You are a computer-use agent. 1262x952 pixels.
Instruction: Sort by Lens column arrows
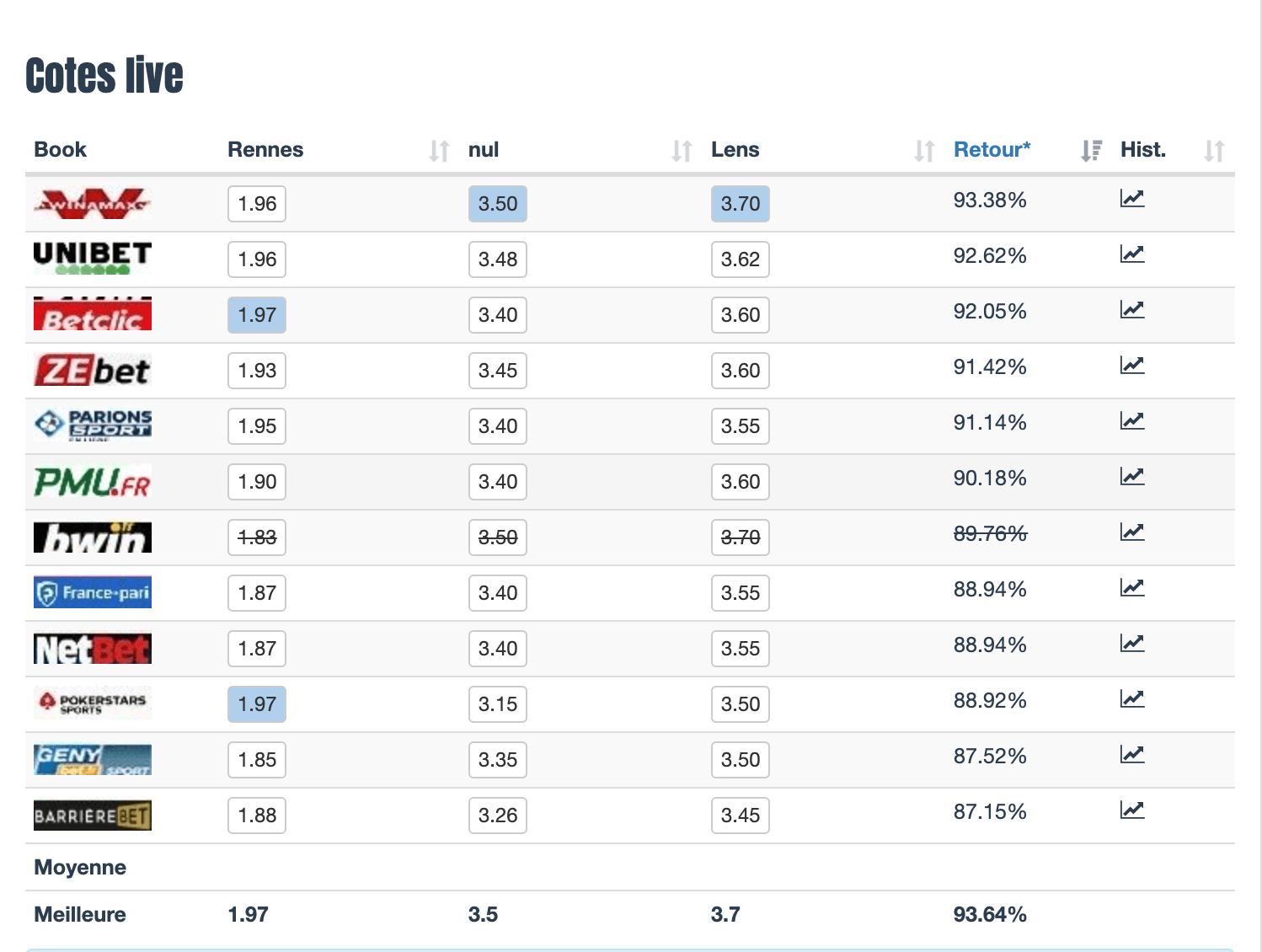924,151
